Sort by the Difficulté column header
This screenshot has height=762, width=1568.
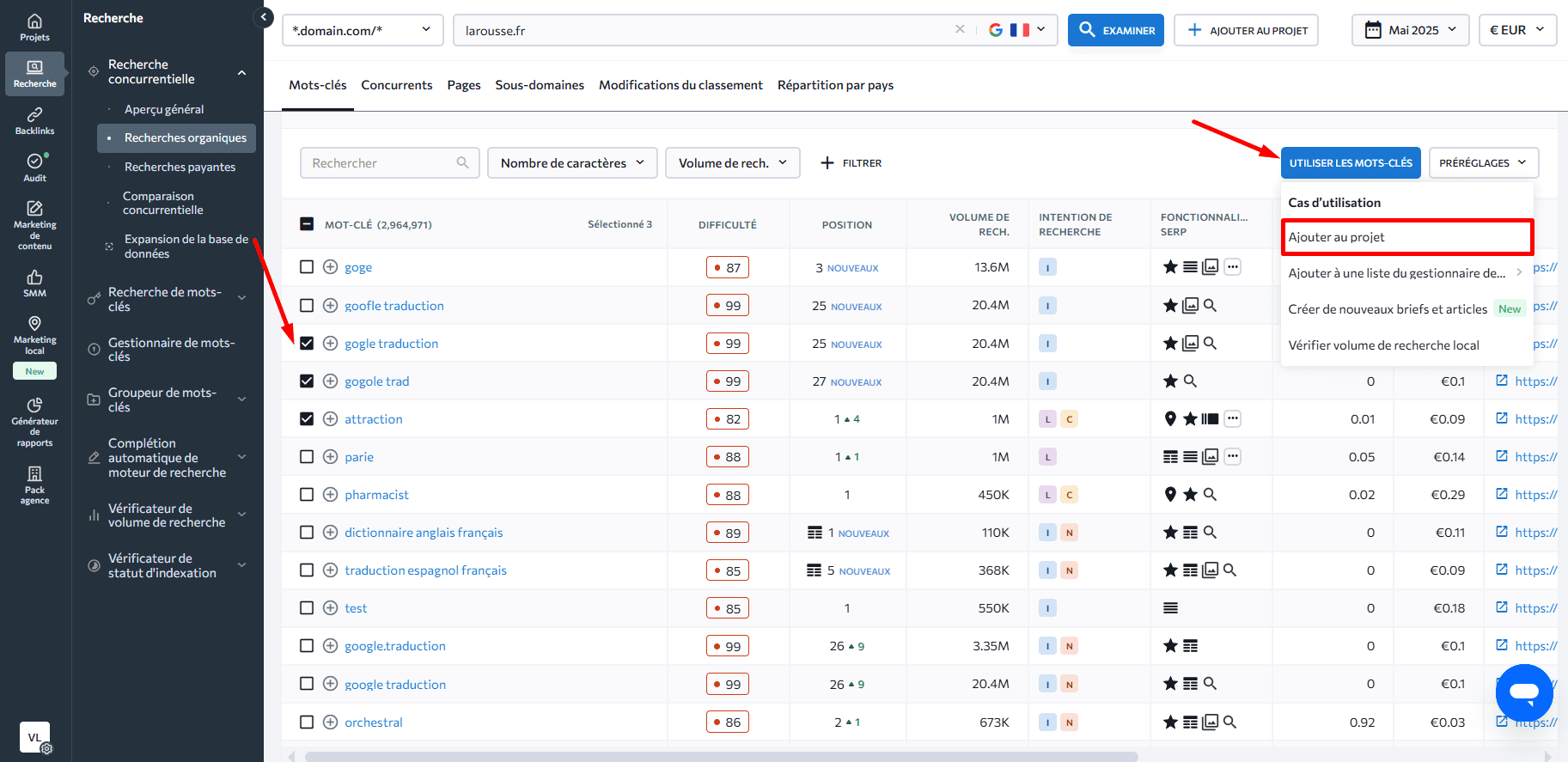pos(728,225)
